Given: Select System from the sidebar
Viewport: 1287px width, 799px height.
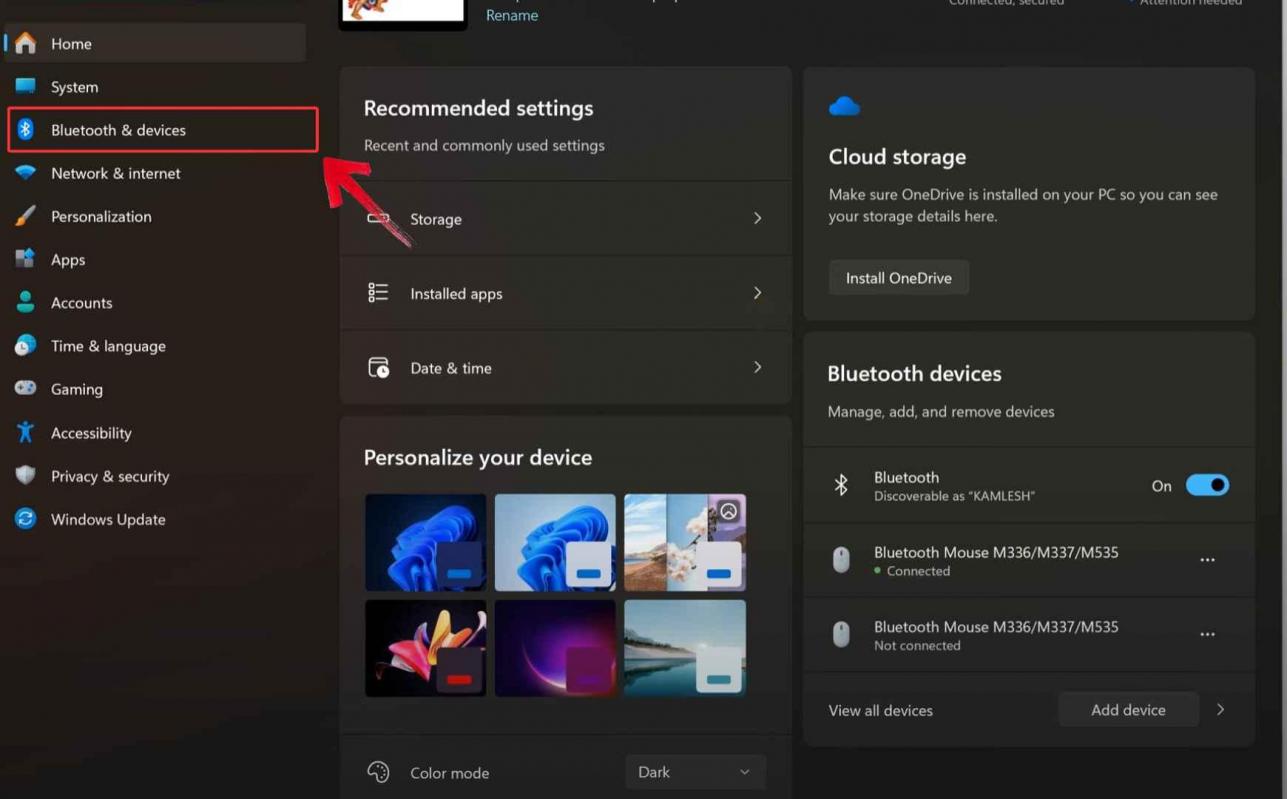Looking at the screenshot, I should click(24, 86).
